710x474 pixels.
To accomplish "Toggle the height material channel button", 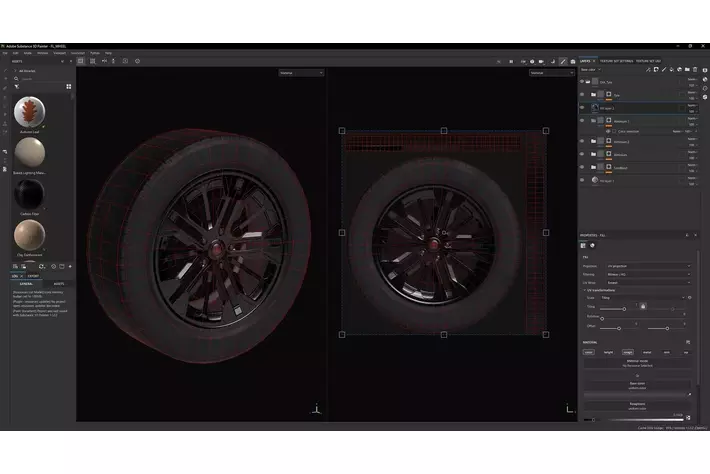I will 608,352.
